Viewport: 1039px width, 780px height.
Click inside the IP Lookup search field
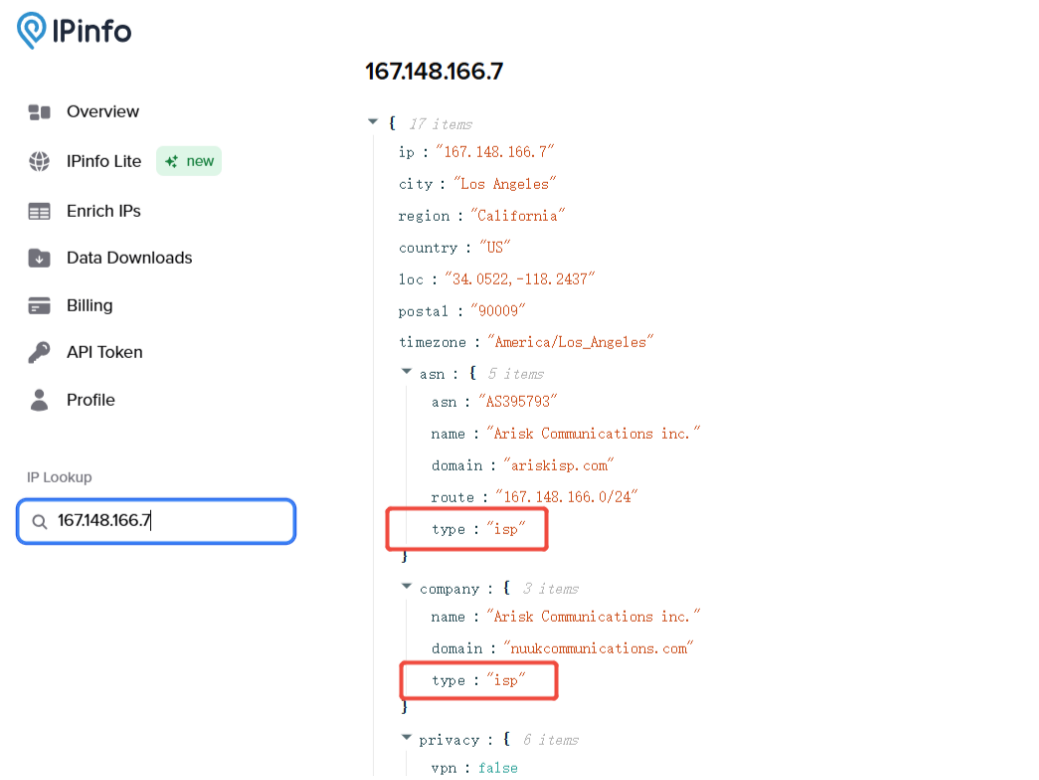(160, 522)
